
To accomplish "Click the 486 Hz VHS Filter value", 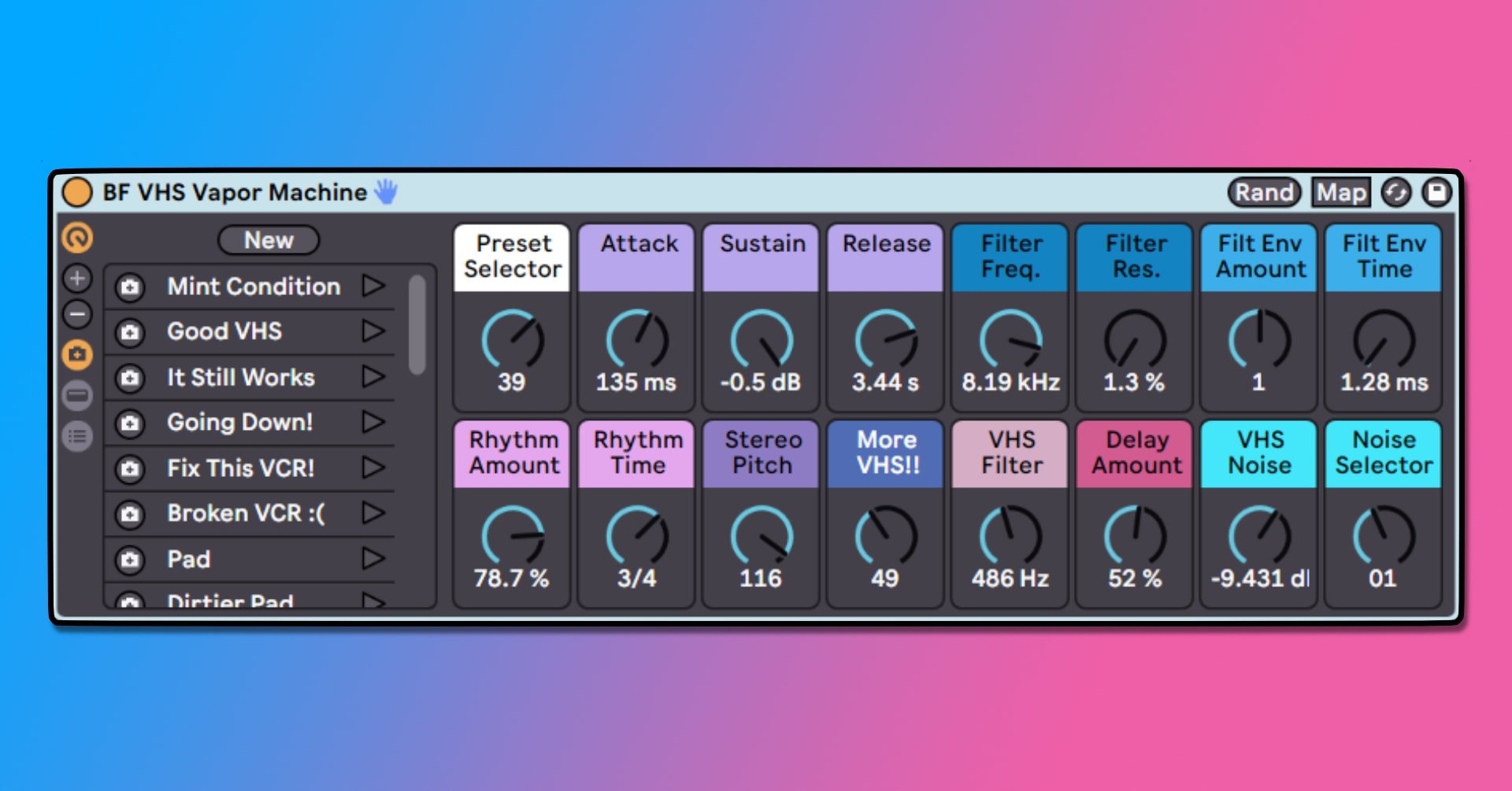I will tap(1010, 578).
